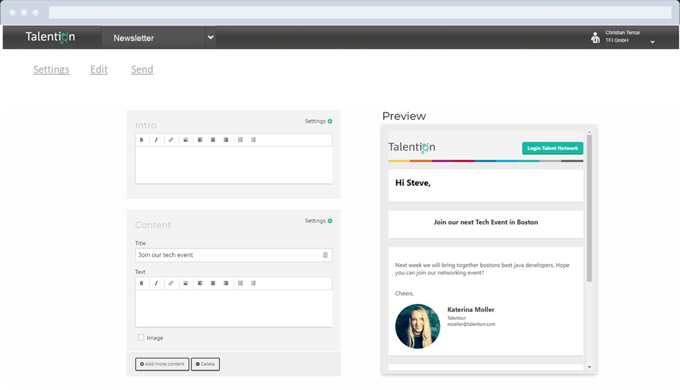Click the 'Cheers,' text in preview
This screenshot has width=680, height=390.
click(404, 294)
